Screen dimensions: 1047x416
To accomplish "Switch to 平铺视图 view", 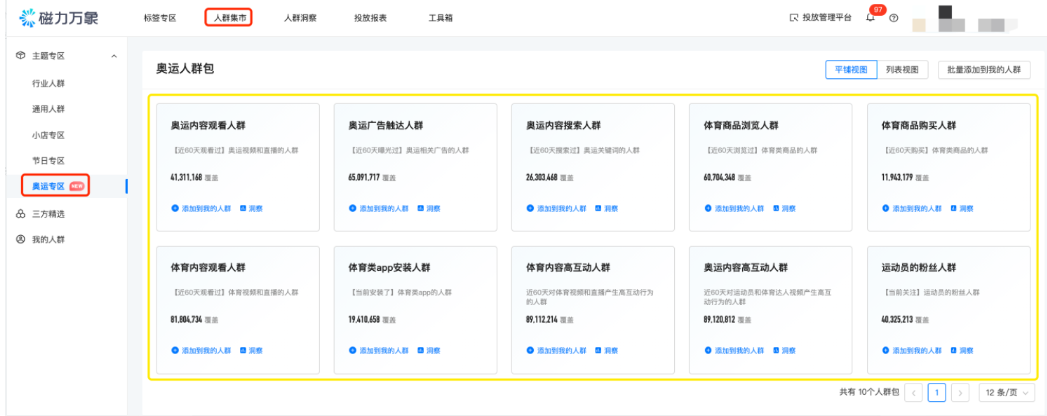I will 851,69.
